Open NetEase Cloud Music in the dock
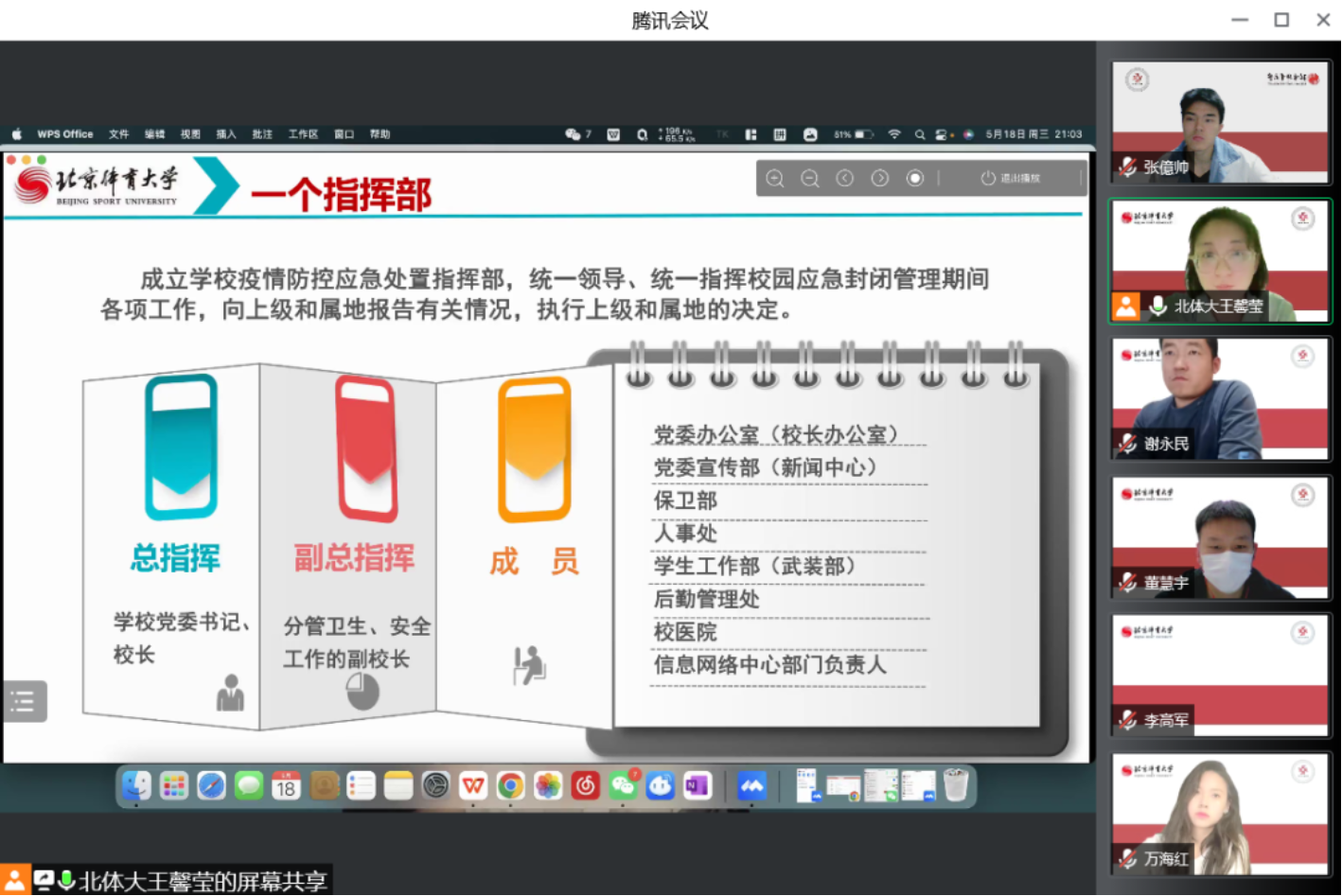This screenshot has width=1342, height=896. pyautogui.click(x=586, y=785)
